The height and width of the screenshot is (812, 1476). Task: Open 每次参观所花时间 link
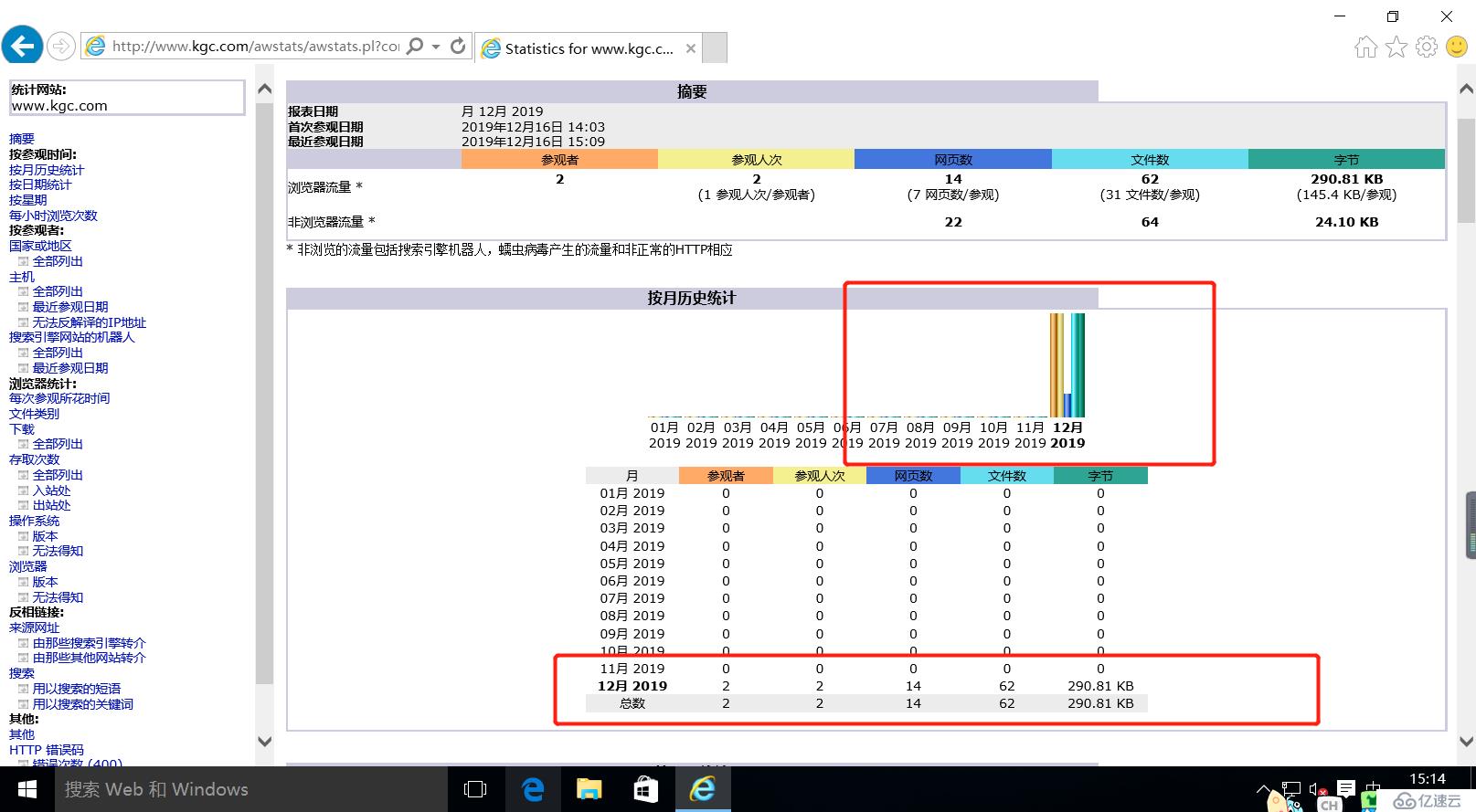point(59,398)
